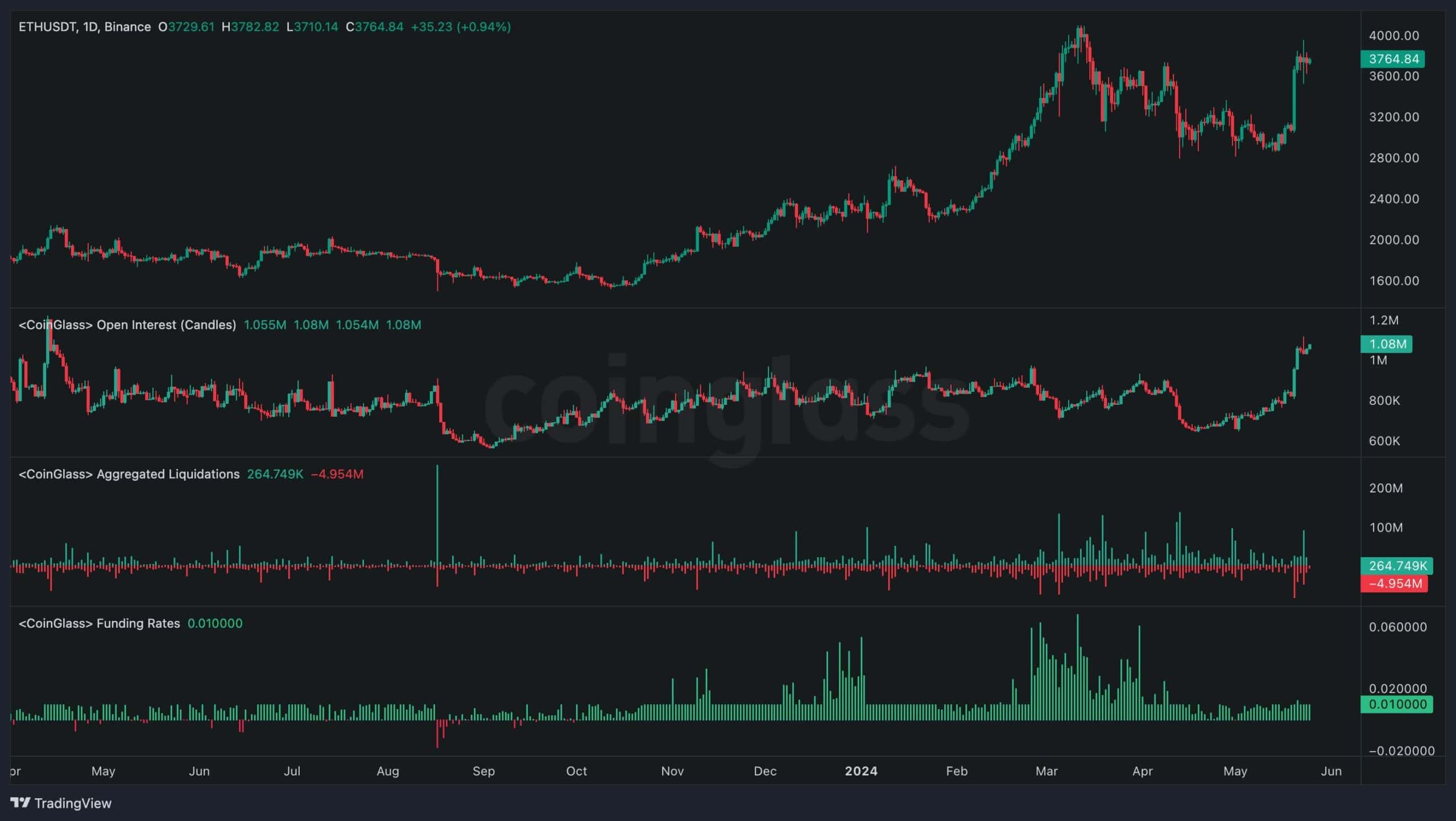This screenshot has width=1456, height=821.
Task: Click the Sep label on the time axis
Action: [483, 771]
